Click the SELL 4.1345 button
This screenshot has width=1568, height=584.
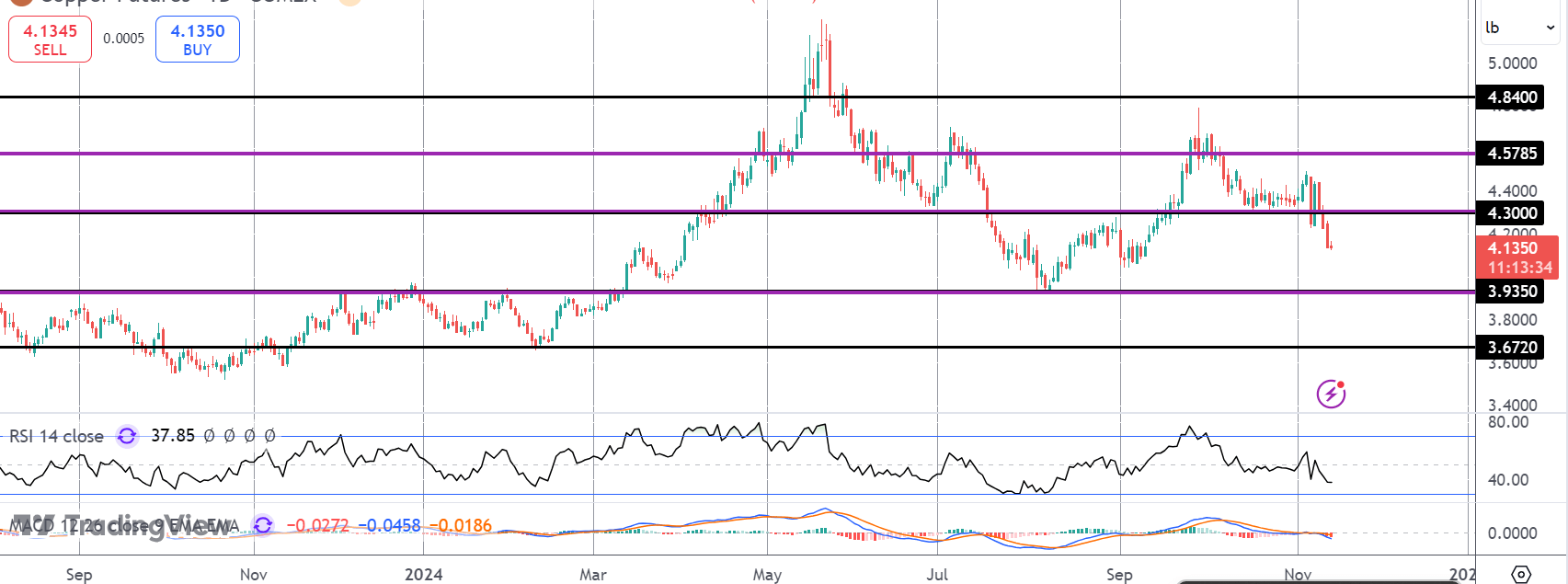(51, 40)
